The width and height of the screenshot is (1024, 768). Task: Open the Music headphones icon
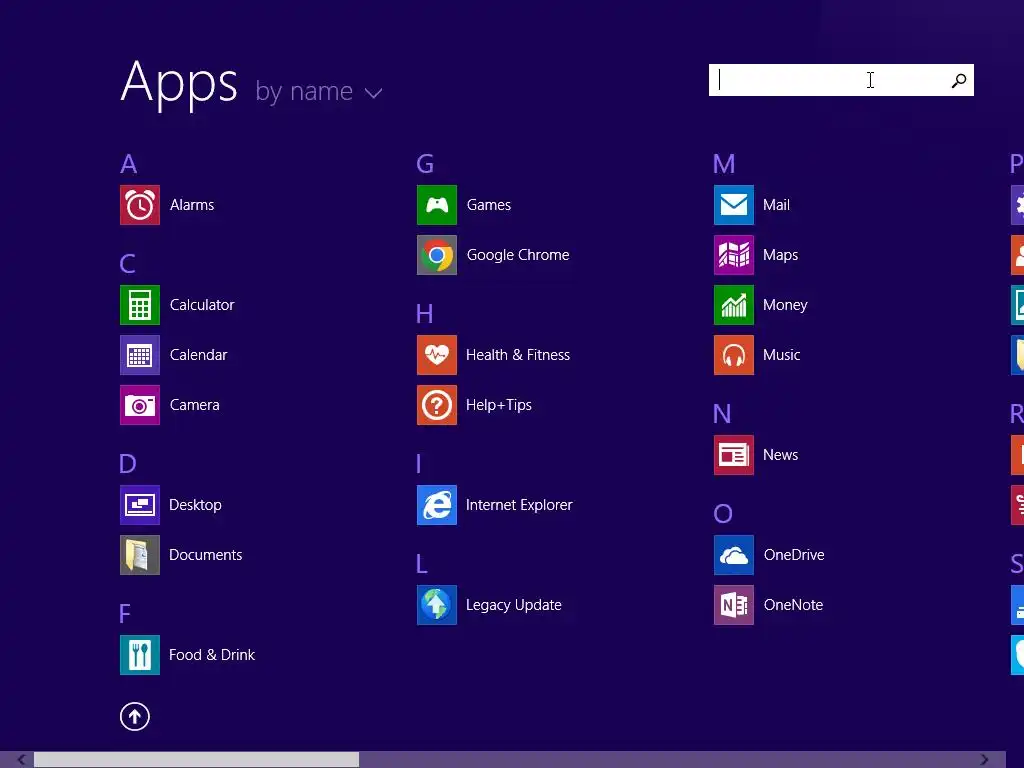point(734,355)
